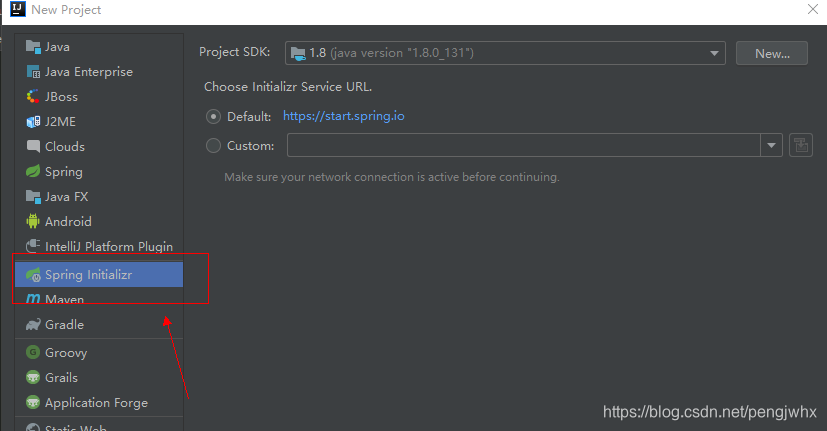Click the Java FX folder icon
The height and width of the screenshot is (431, 827).
pos(33,197)
